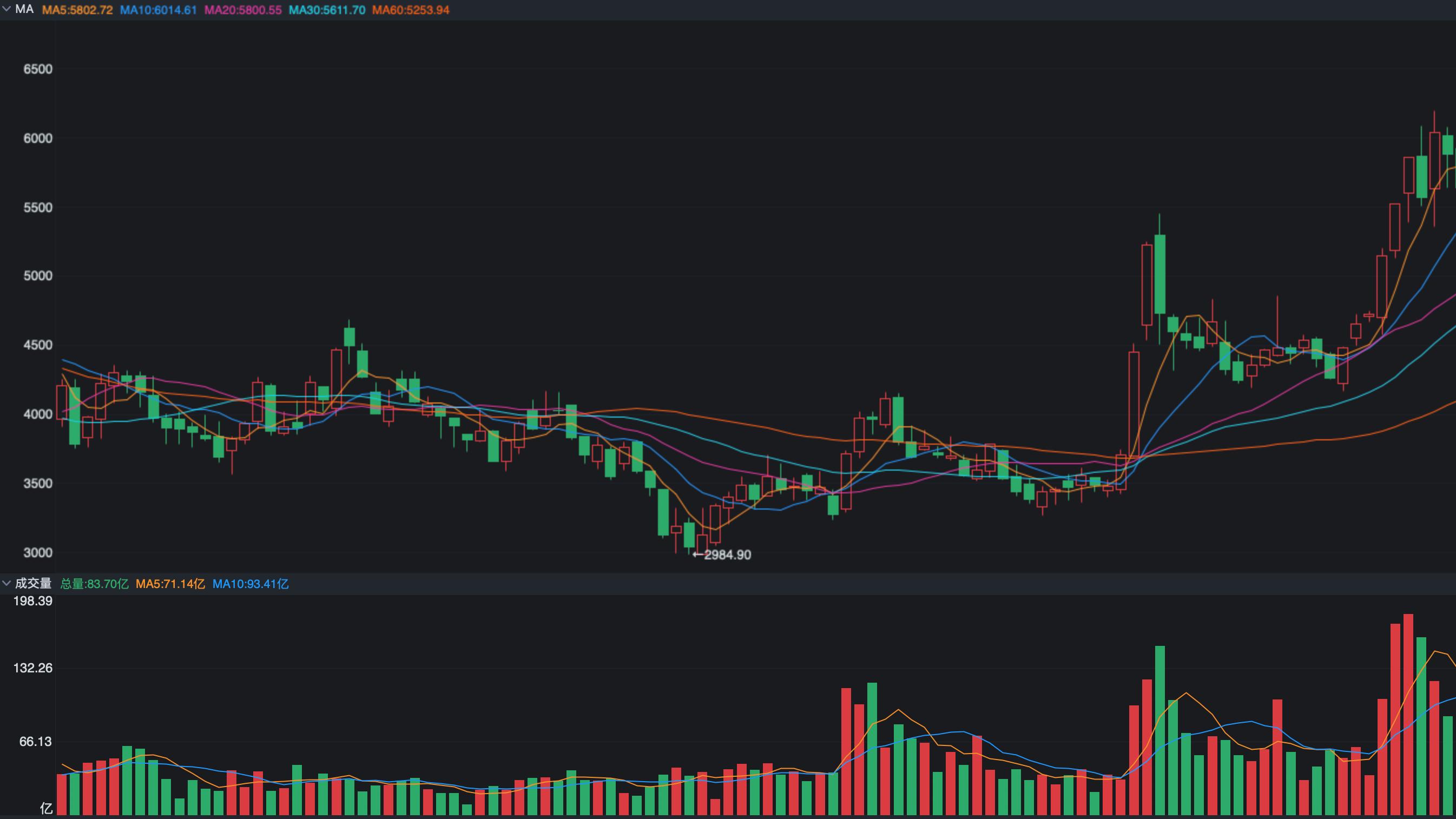Select the MA10:6014.61 legend label
The width and height of the screenshot is (1456, 819).
(x=158, y=10)
